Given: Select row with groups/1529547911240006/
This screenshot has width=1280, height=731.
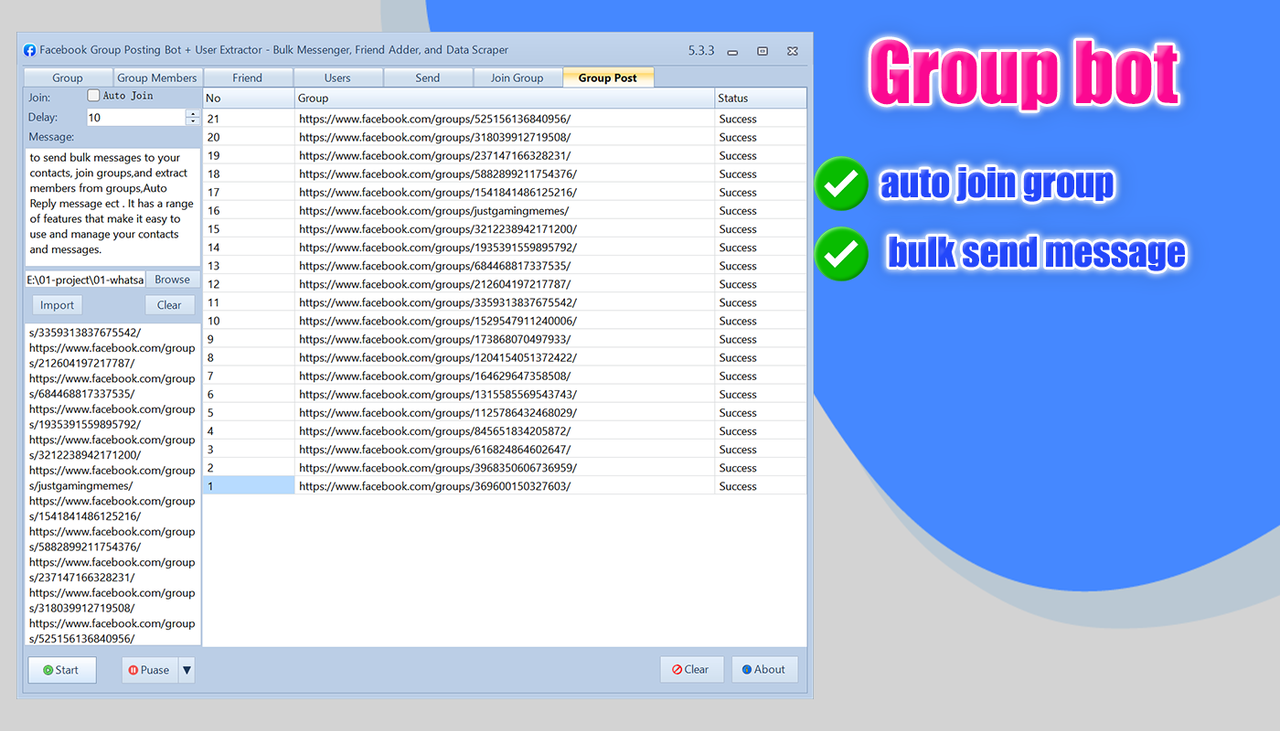Looking at the screenshot, I should [505, 321].
